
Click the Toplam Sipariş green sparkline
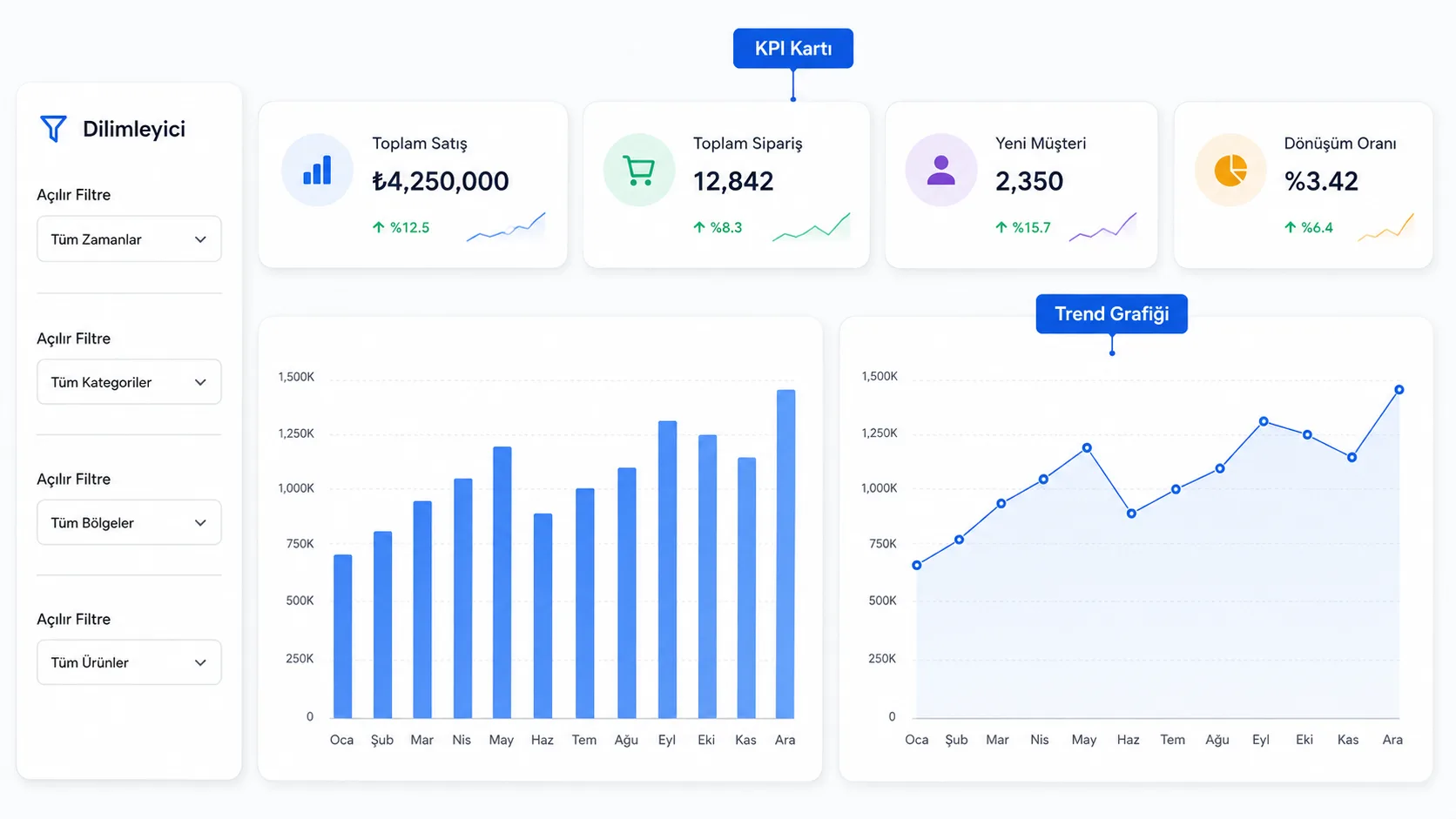(811, 226)
